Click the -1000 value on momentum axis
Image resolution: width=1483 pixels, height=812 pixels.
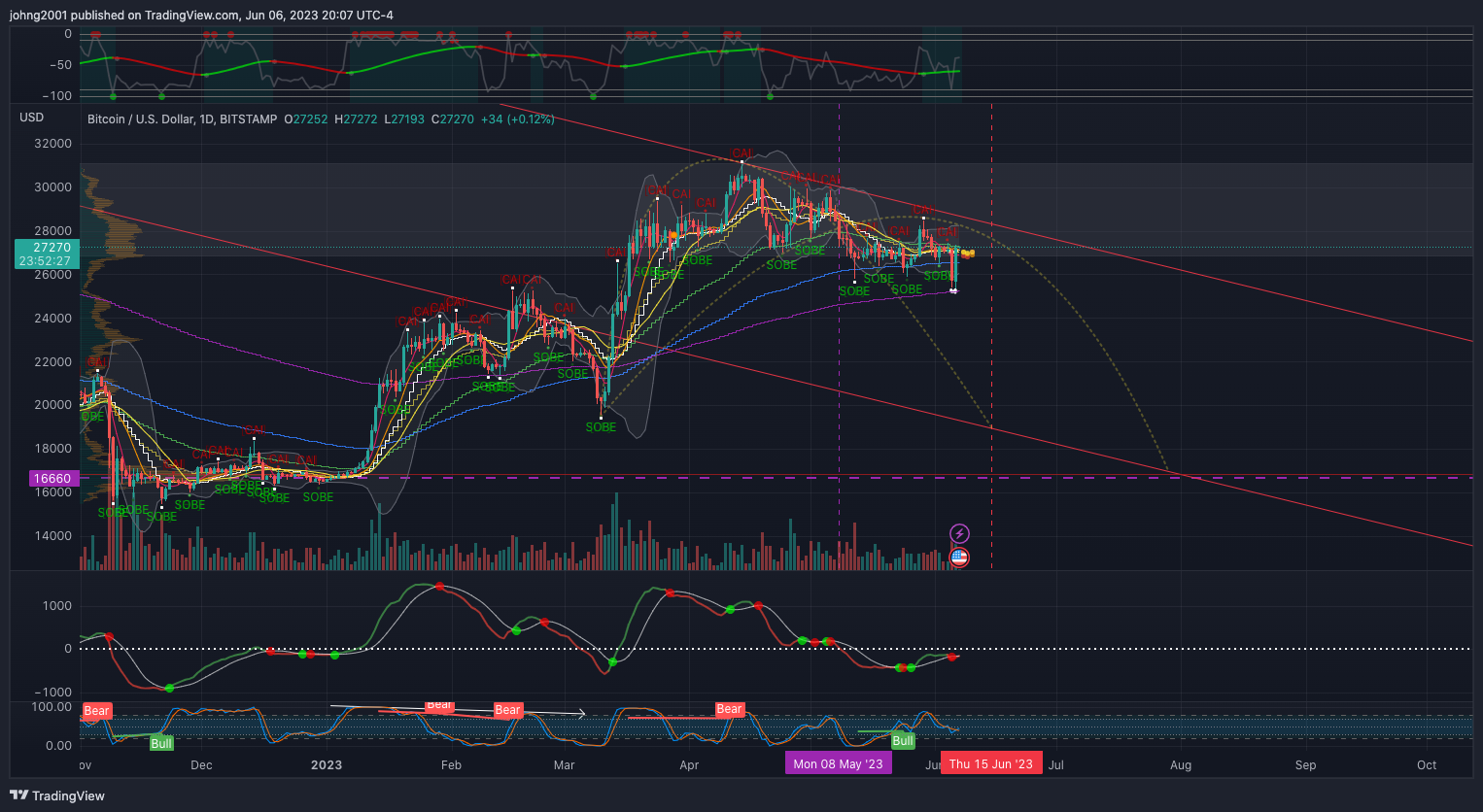pos(54,693)
